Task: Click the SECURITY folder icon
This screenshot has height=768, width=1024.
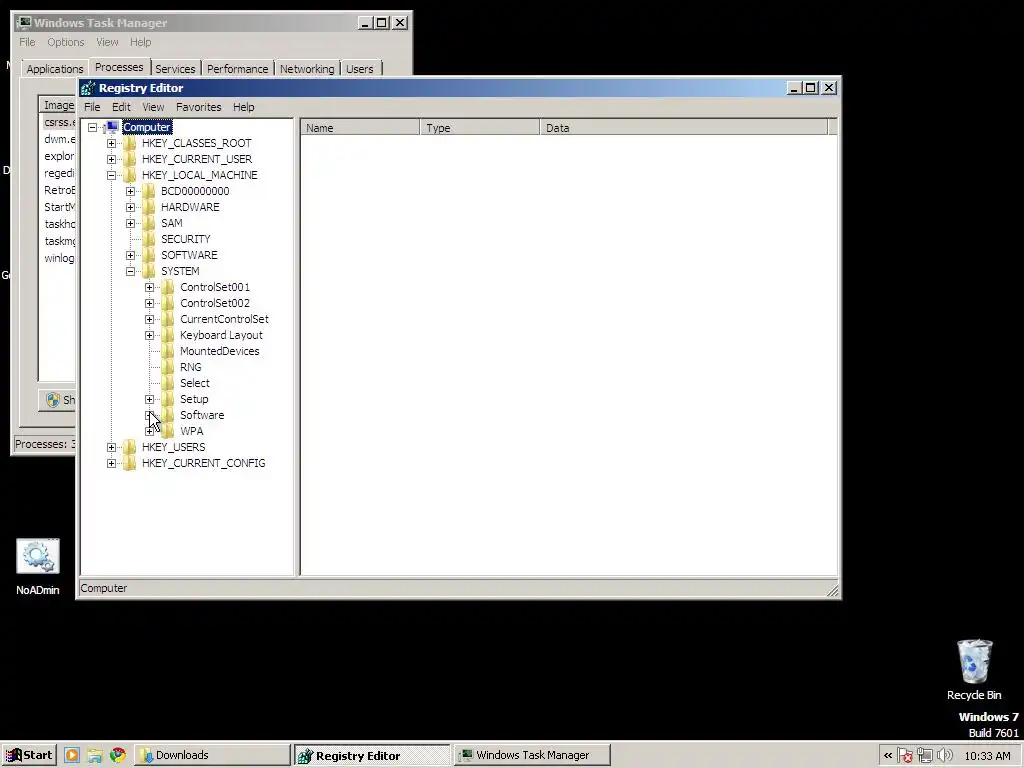Action: pos(149,239)
